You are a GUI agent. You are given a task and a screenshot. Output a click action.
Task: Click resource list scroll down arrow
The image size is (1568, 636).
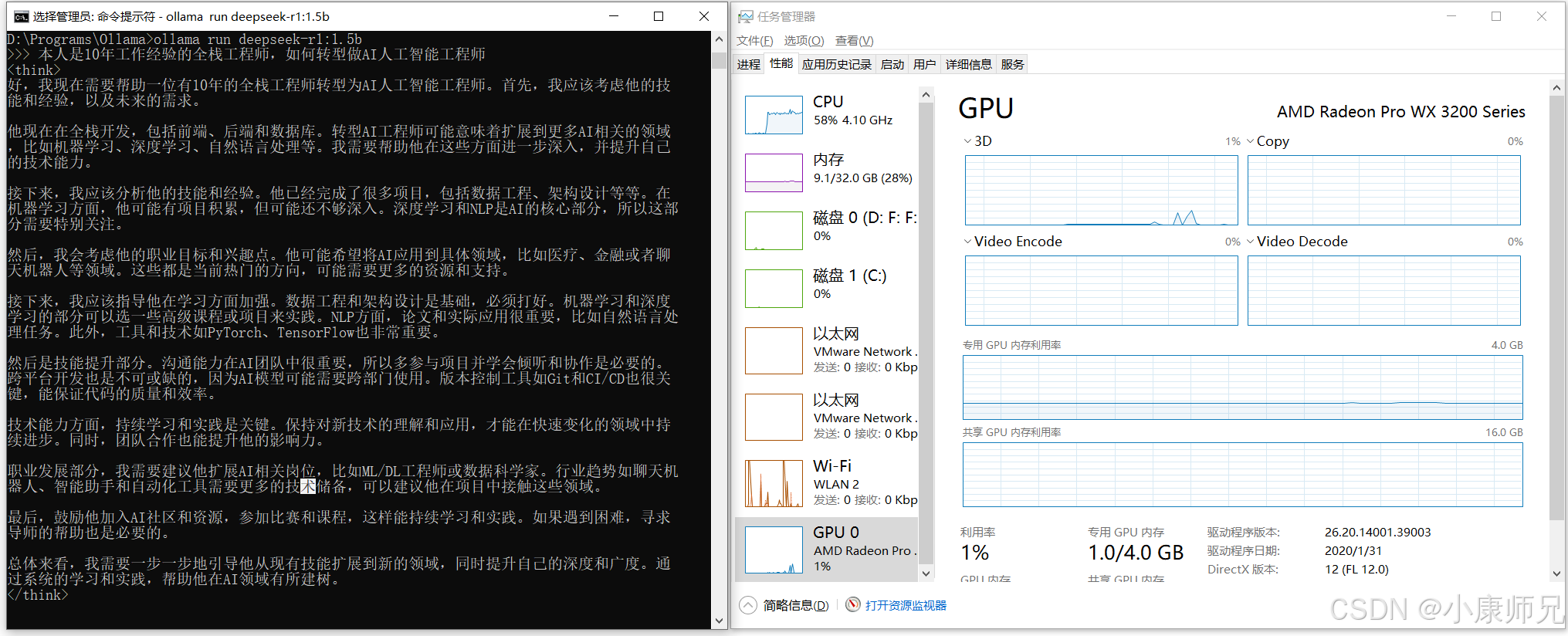click(x=926, y=573)
